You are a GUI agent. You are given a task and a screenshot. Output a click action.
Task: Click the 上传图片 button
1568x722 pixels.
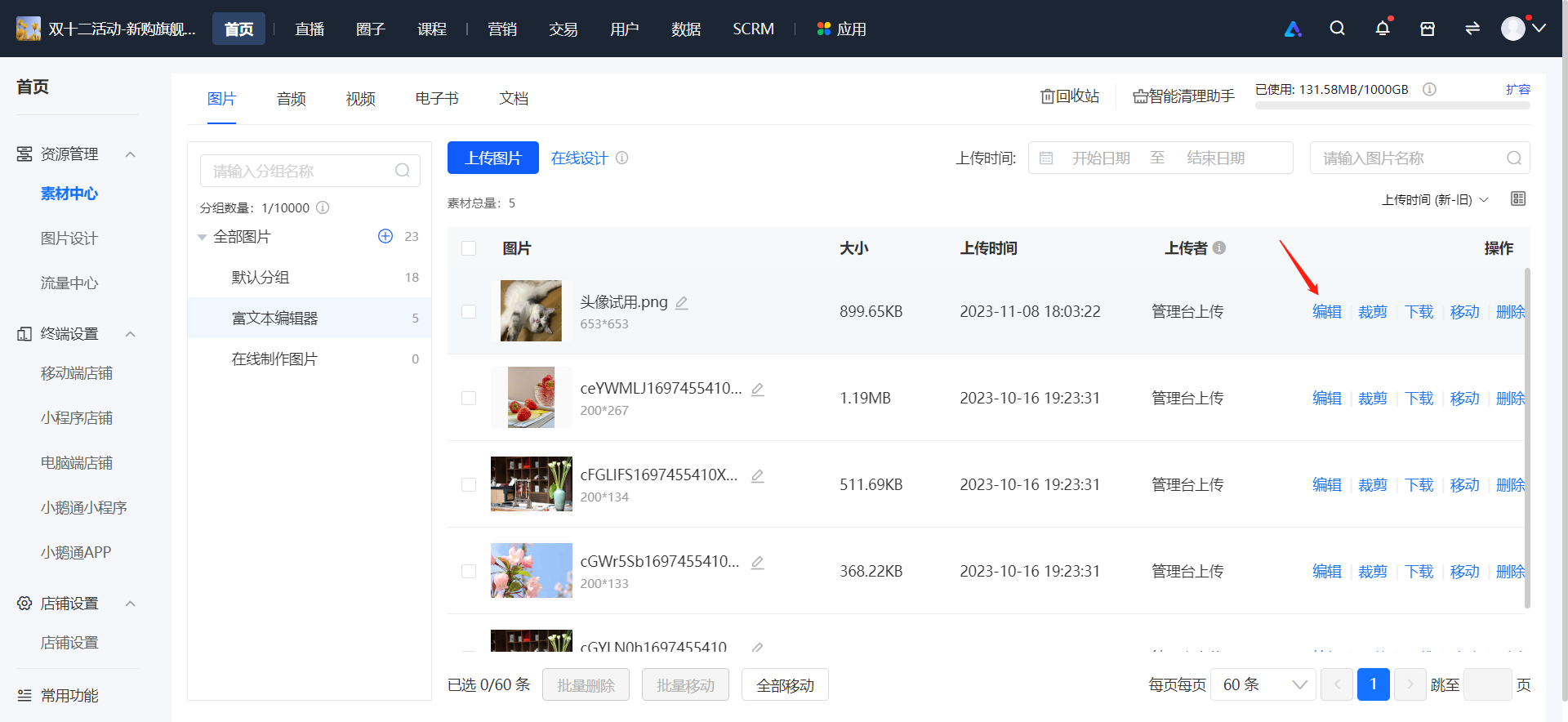493,158
